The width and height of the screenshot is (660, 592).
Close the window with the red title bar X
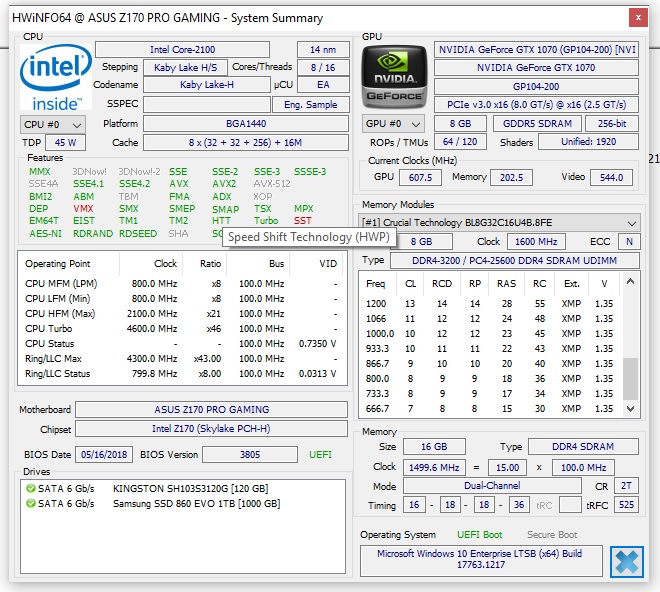638,18
